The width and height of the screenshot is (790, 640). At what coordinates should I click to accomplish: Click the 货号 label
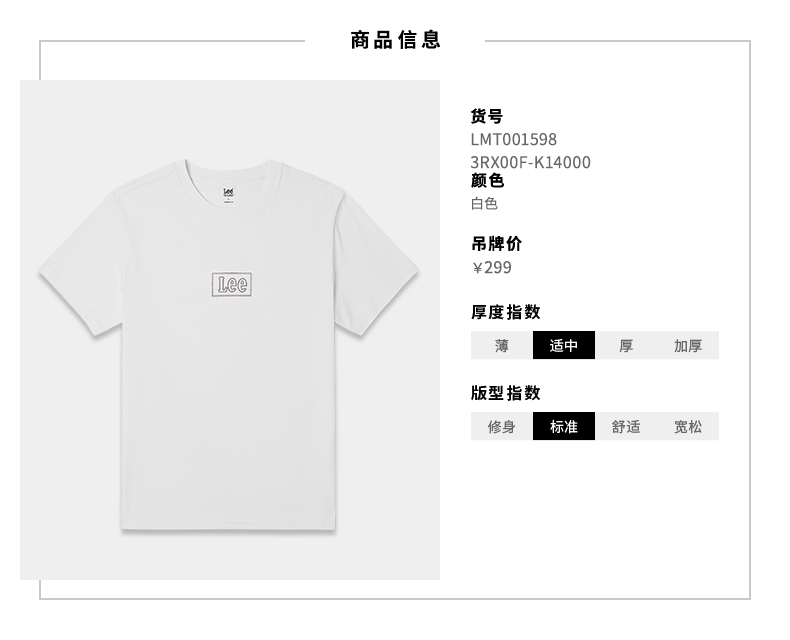pyautogui.click(x=487, y=116)
